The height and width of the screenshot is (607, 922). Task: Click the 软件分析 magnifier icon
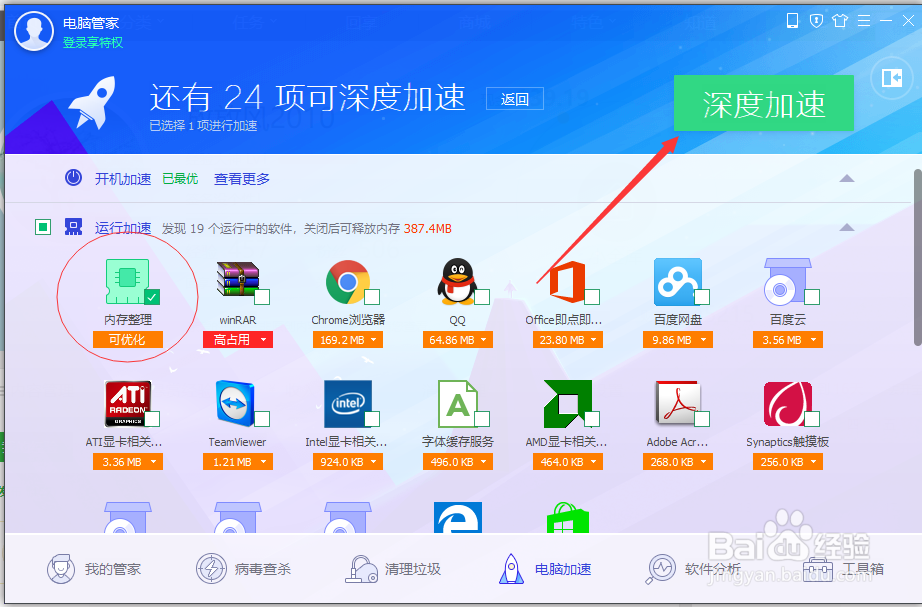(661, 567)
